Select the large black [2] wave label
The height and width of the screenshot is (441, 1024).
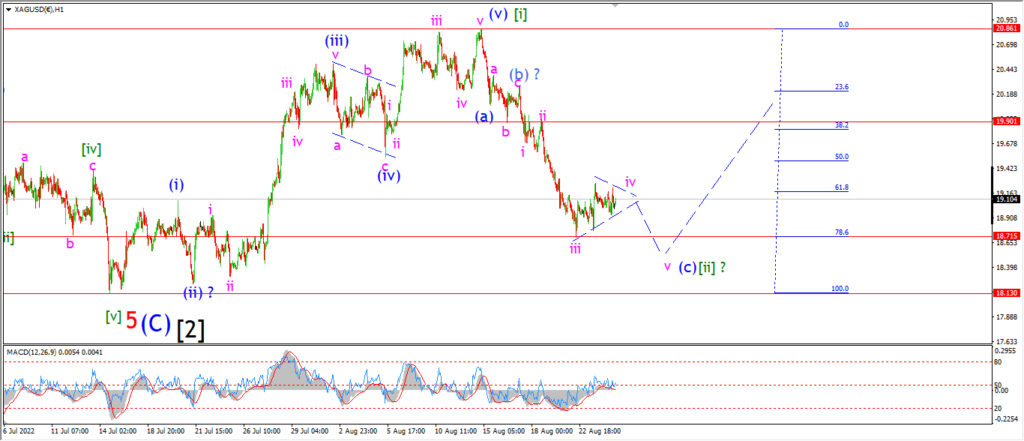[x=191, y=329]
